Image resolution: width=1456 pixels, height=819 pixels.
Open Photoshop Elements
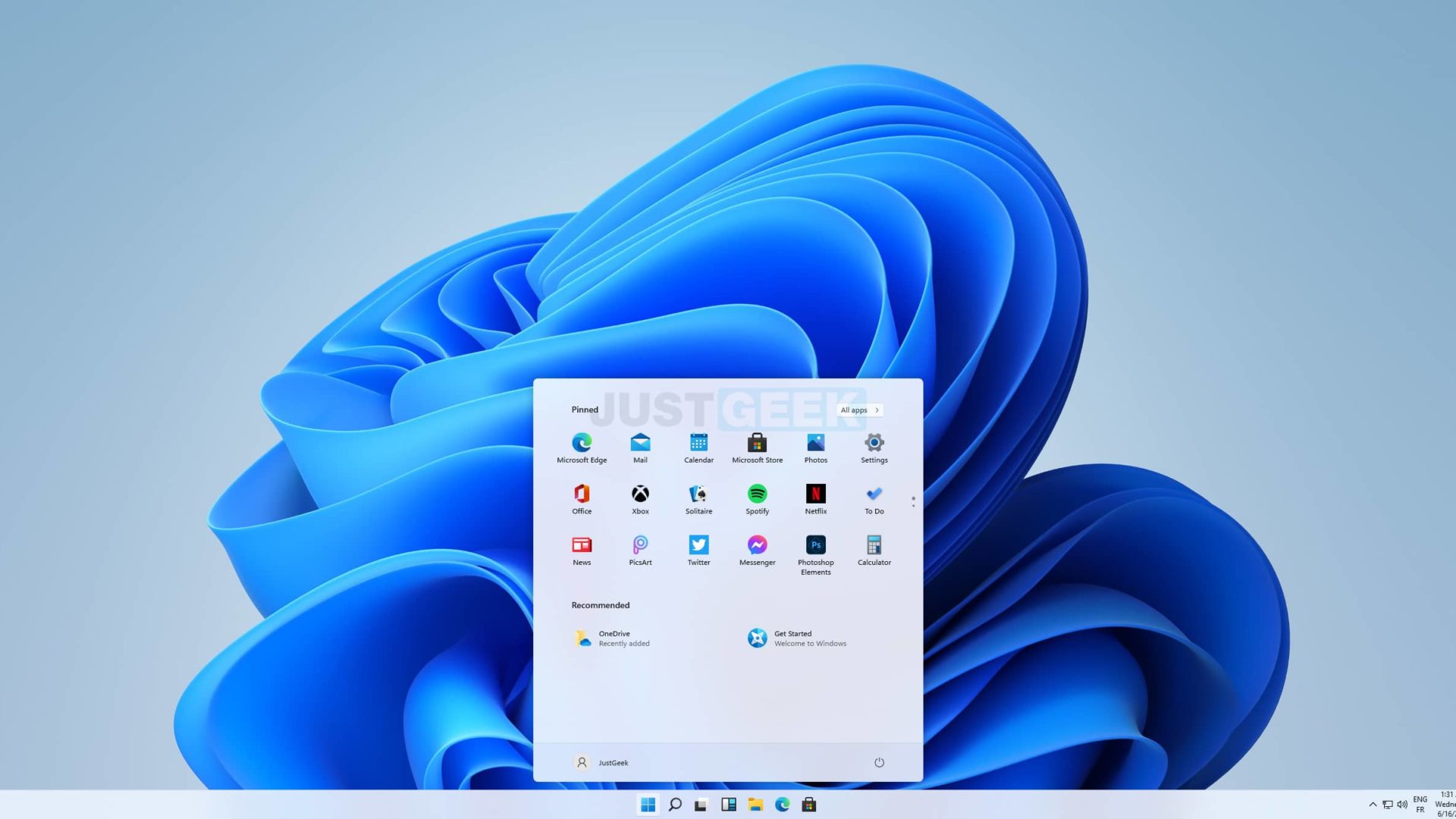click(x=815, y=556)
